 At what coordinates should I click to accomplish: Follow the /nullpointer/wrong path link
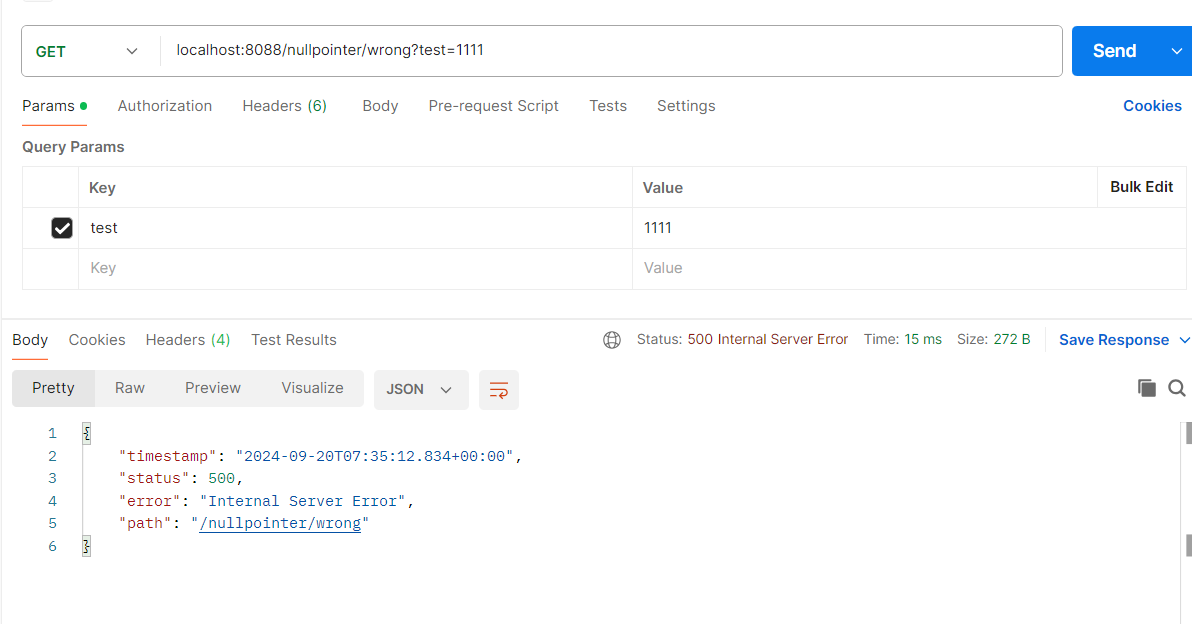(x=280, y=523)
